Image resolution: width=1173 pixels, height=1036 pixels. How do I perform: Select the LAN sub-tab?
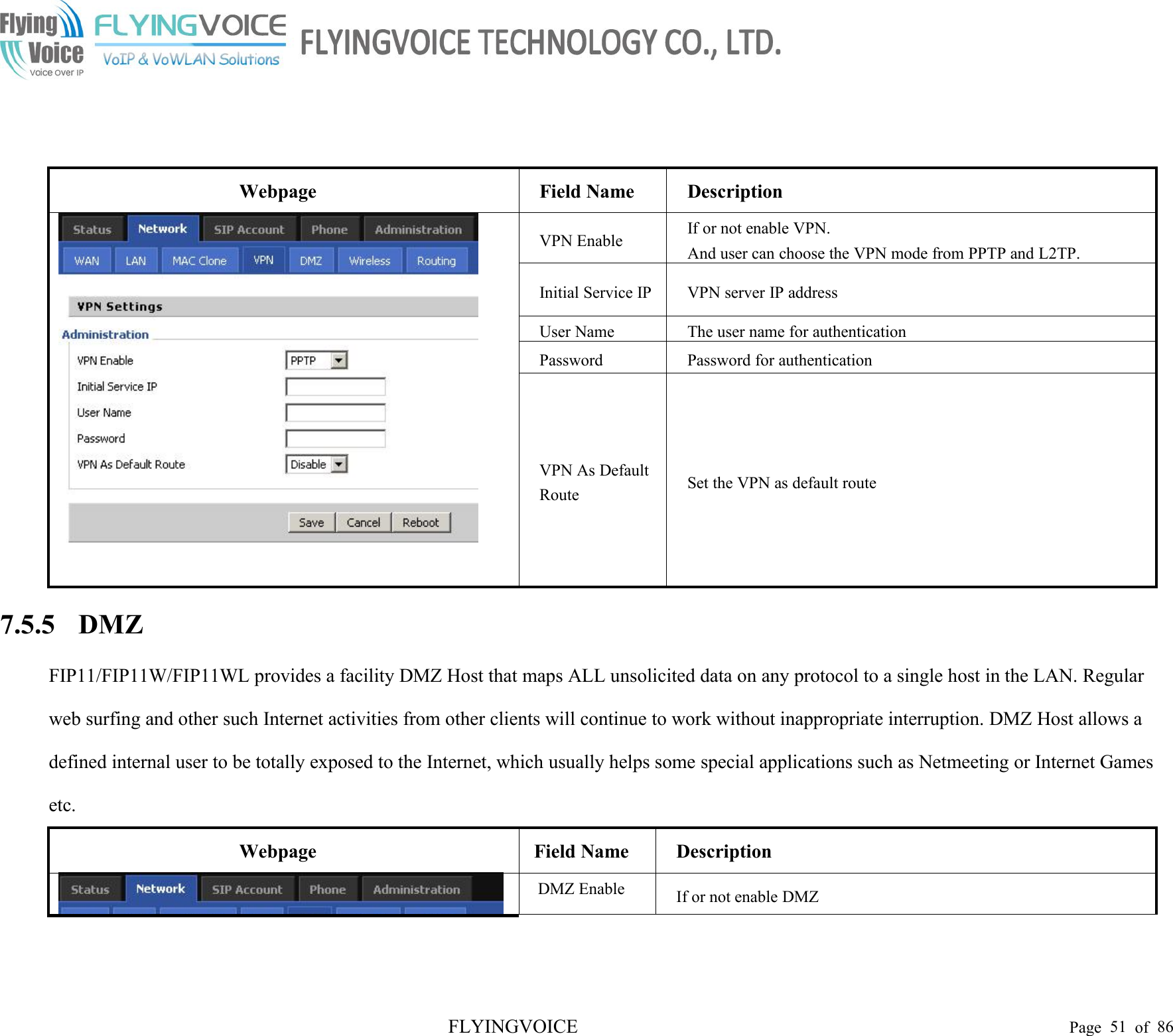point(135,261)
